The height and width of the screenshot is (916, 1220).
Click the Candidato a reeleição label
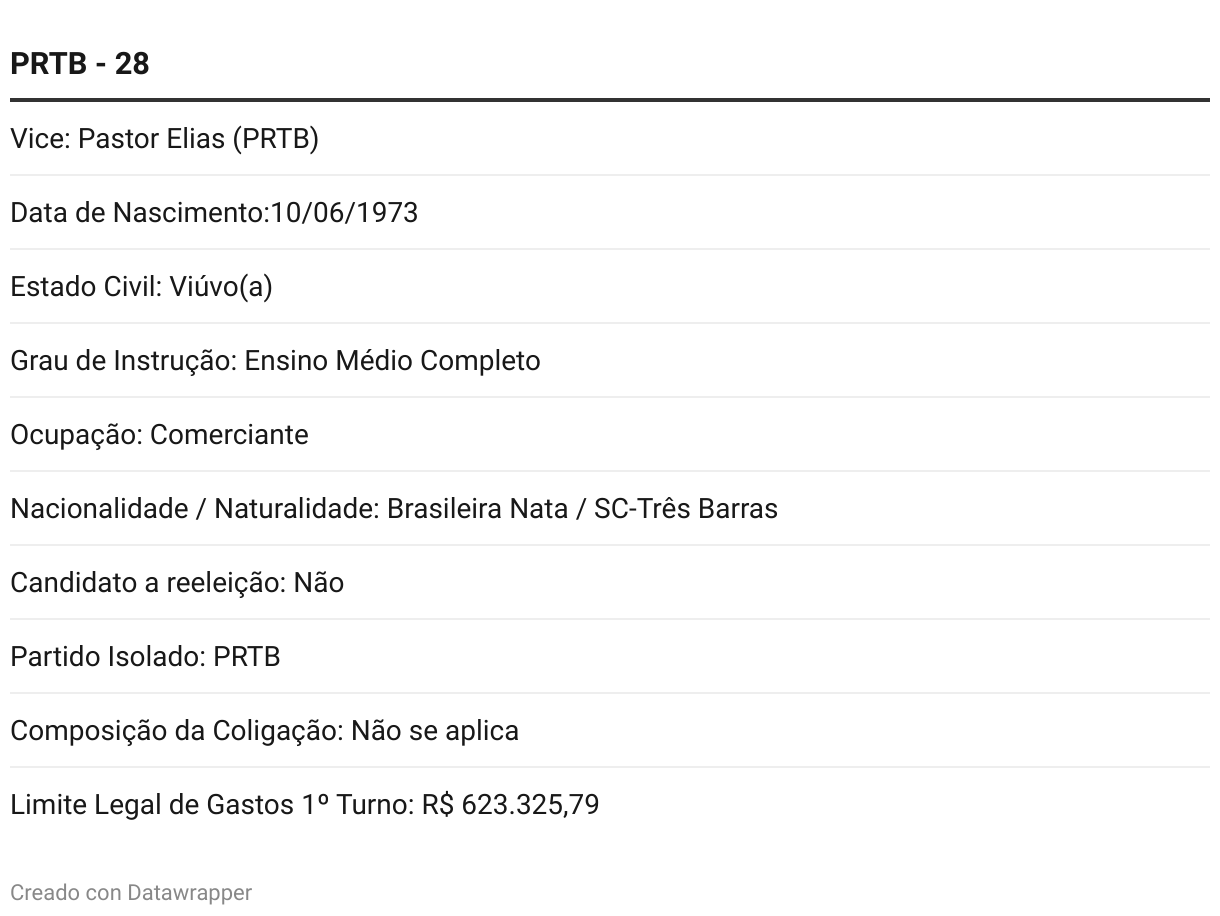coord(148,583)
